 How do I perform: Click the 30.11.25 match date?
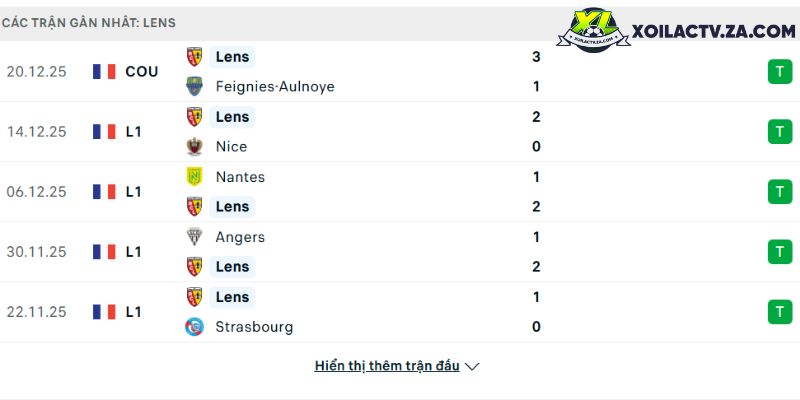click(36, 252)
